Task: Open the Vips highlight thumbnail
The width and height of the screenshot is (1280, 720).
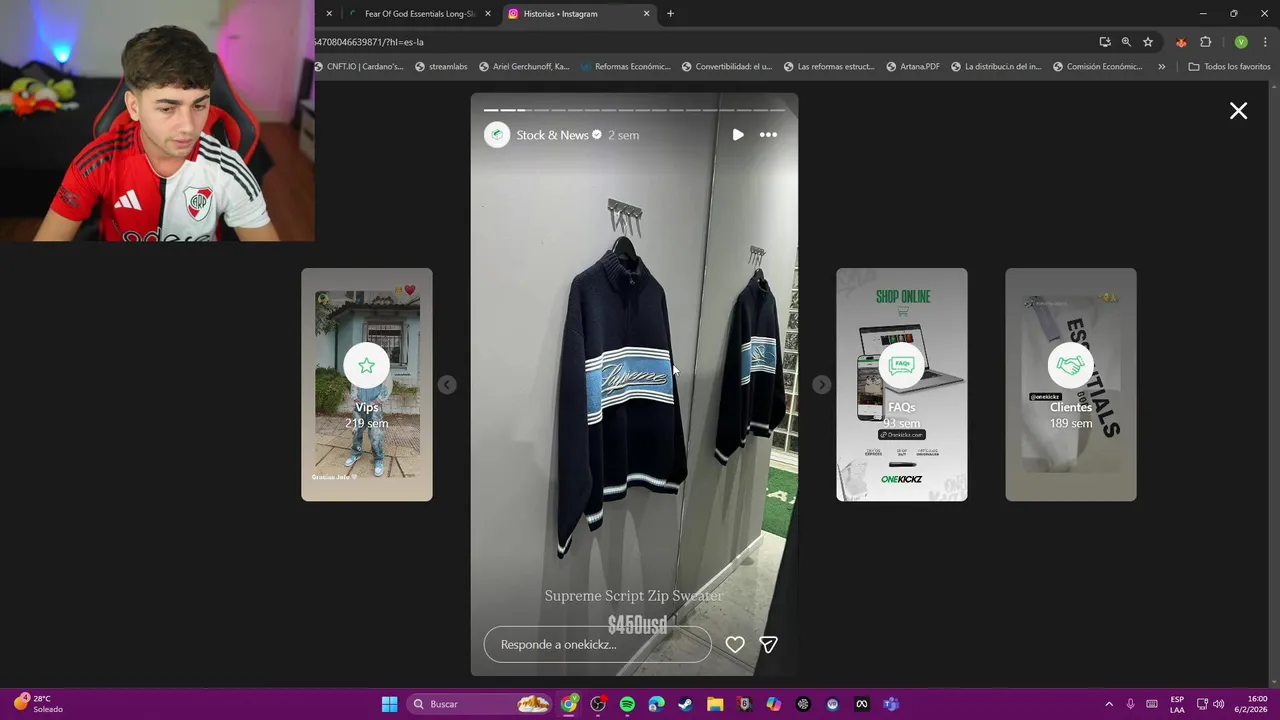Action: pyautogui.click(x=367, y=384)
